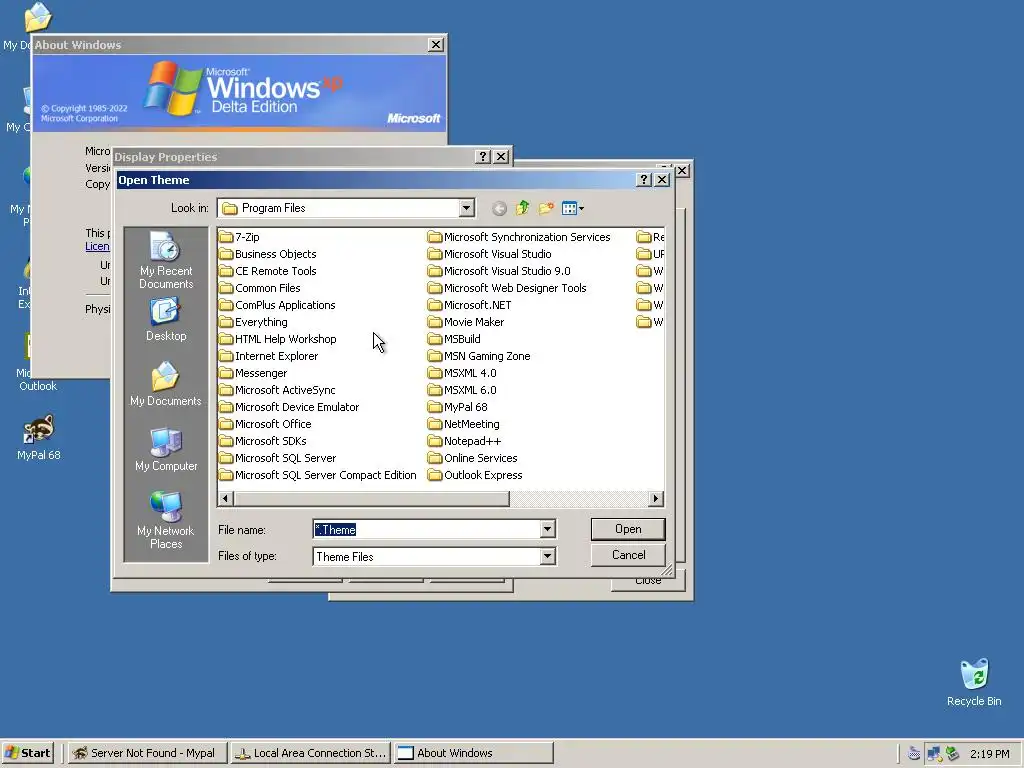
Task: Select the NetMeeting folder
Action: pos(464,424)
